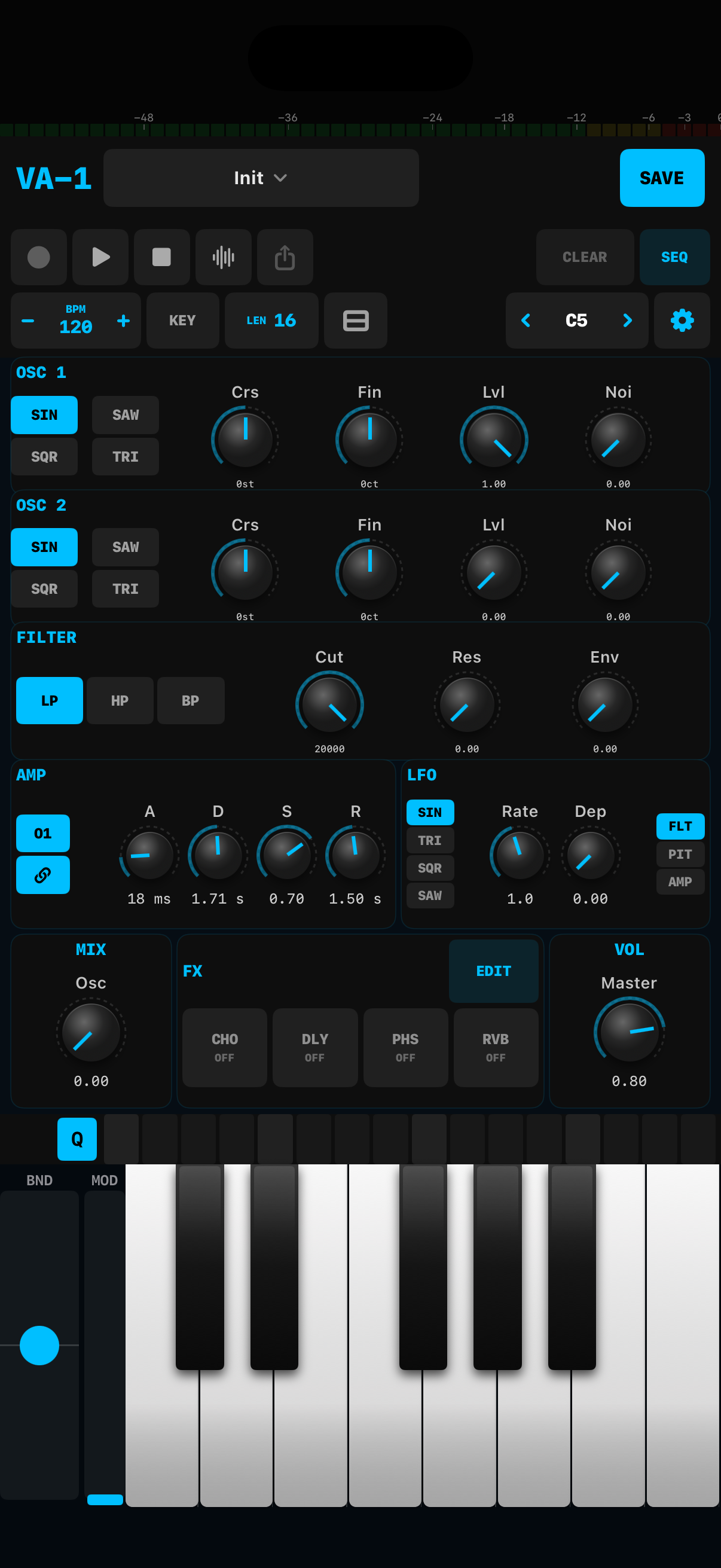
Task: Stop playback with the square button
Action: (x=162, y=257)
